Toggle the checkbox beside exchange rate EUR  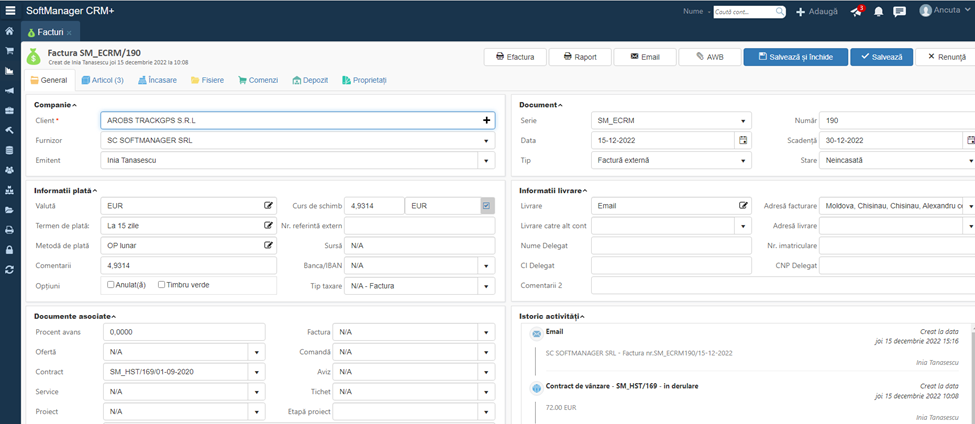point(487,205)
